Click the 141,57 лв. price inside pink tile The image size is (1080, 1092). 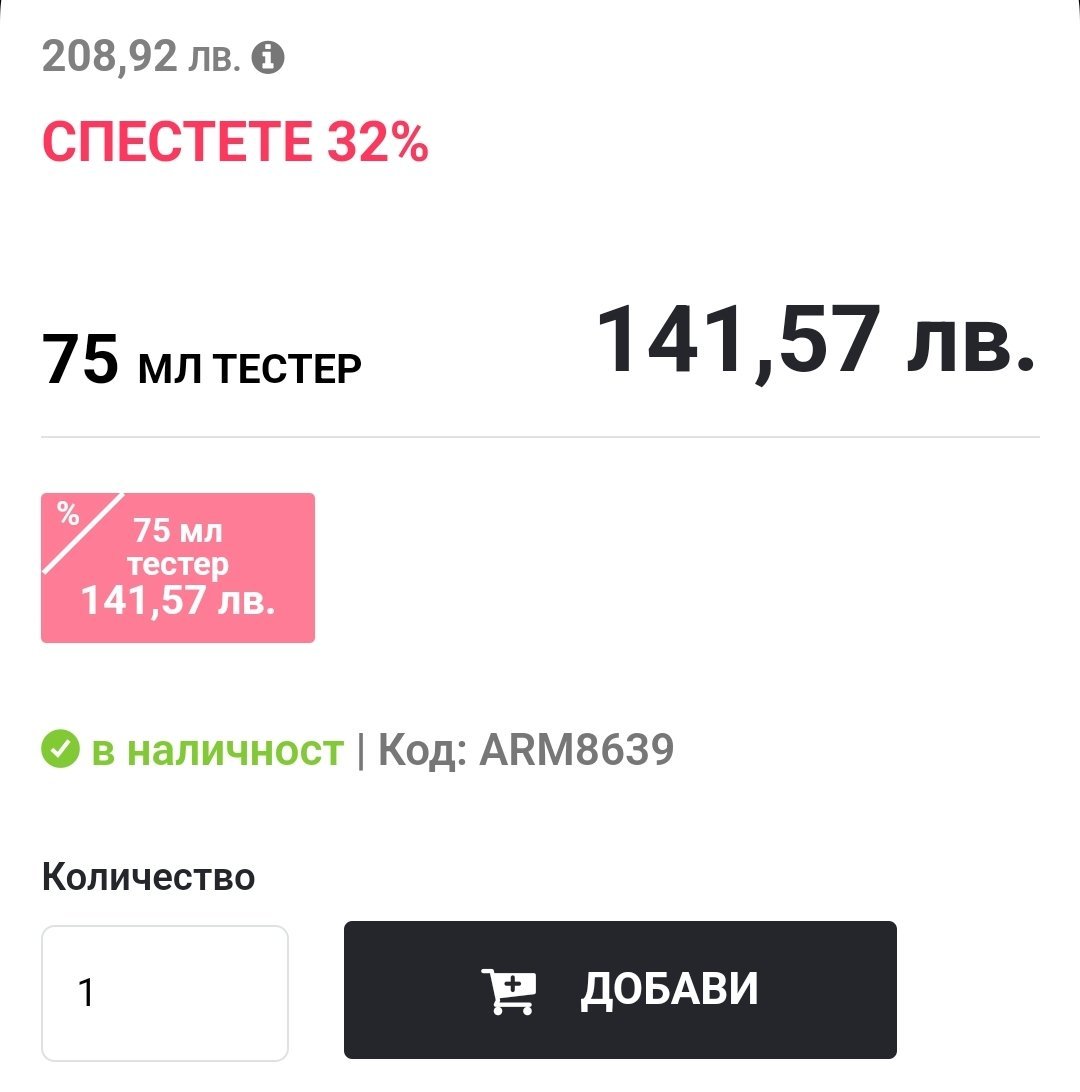coord(178,601)
